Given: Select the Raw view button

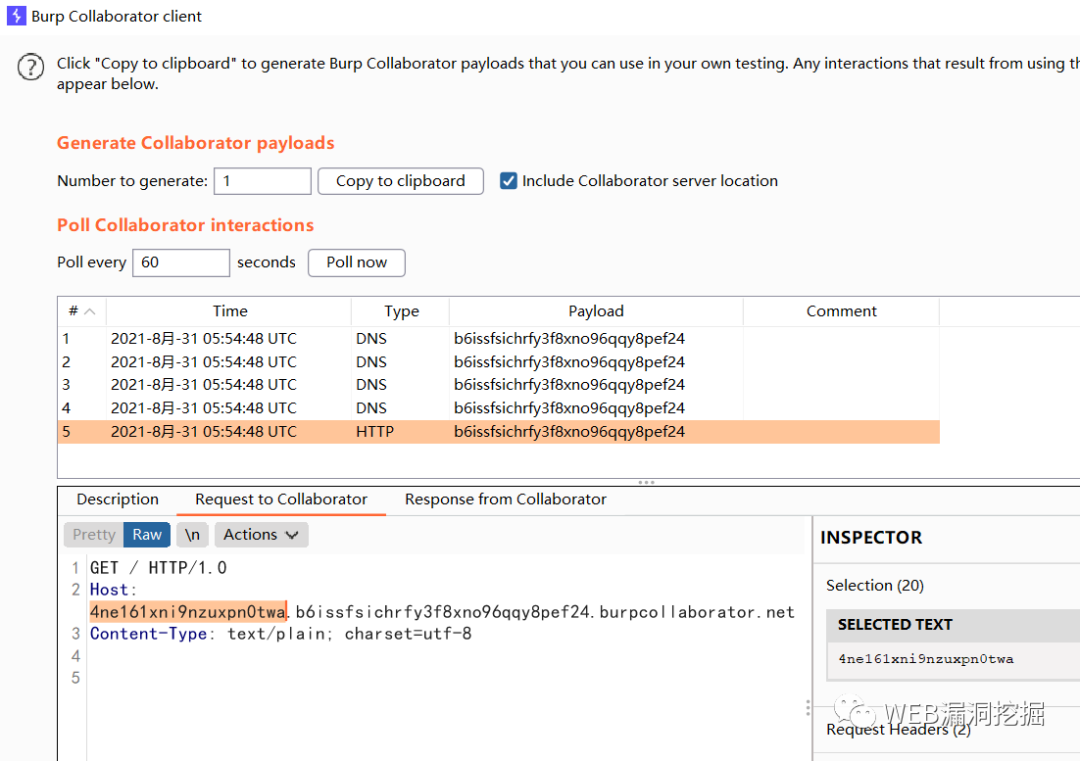Looking at the screenshot, I should [147, 535].
